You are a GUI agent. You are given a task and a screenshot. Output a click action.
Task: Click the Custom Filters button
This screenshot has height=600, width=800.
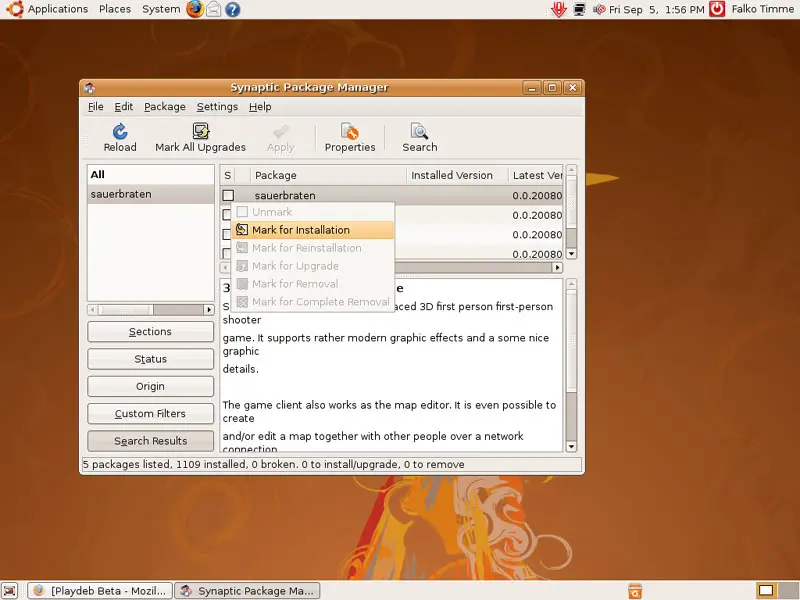click(x=151, y=414)
